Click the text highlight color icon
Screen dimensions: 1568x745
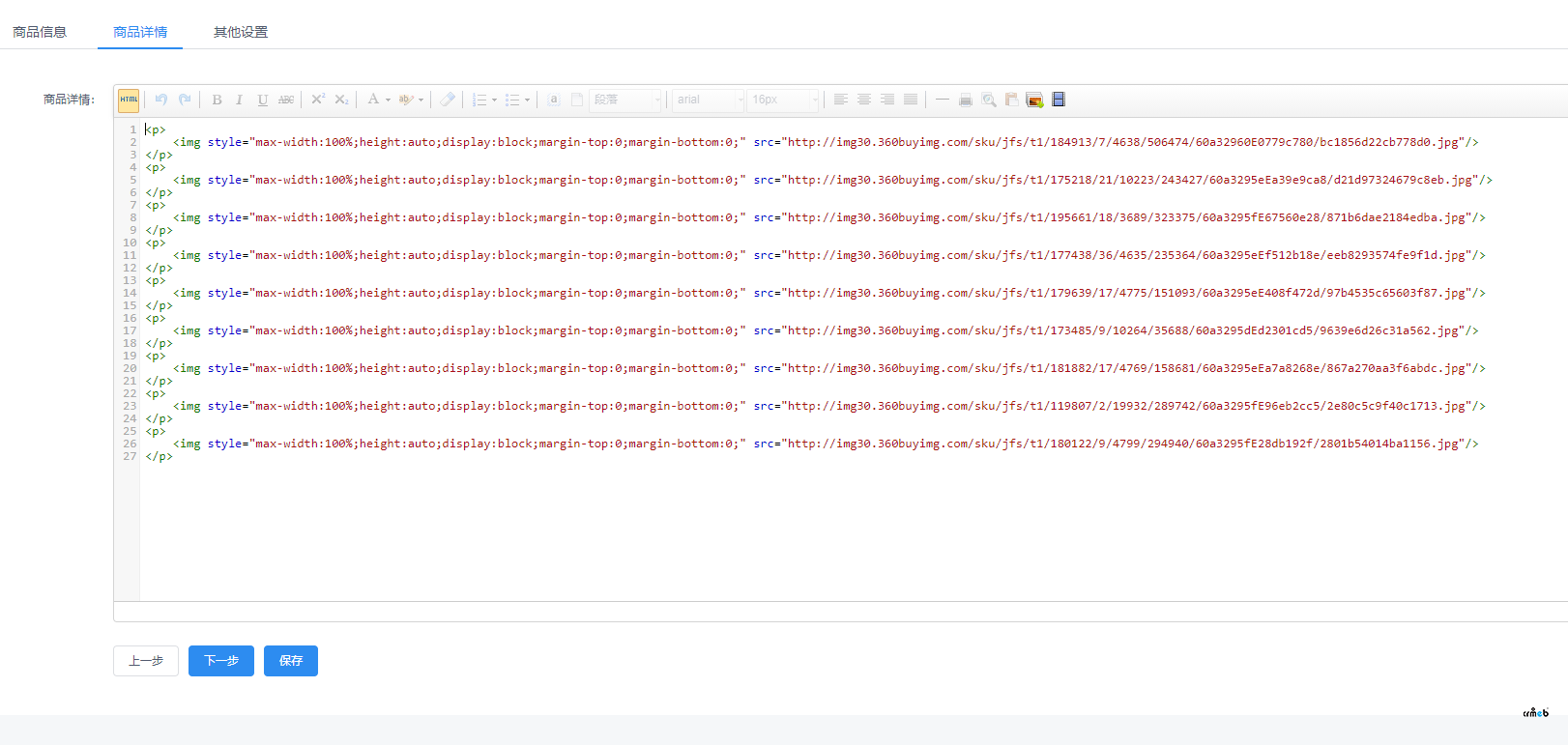point(406,100)
